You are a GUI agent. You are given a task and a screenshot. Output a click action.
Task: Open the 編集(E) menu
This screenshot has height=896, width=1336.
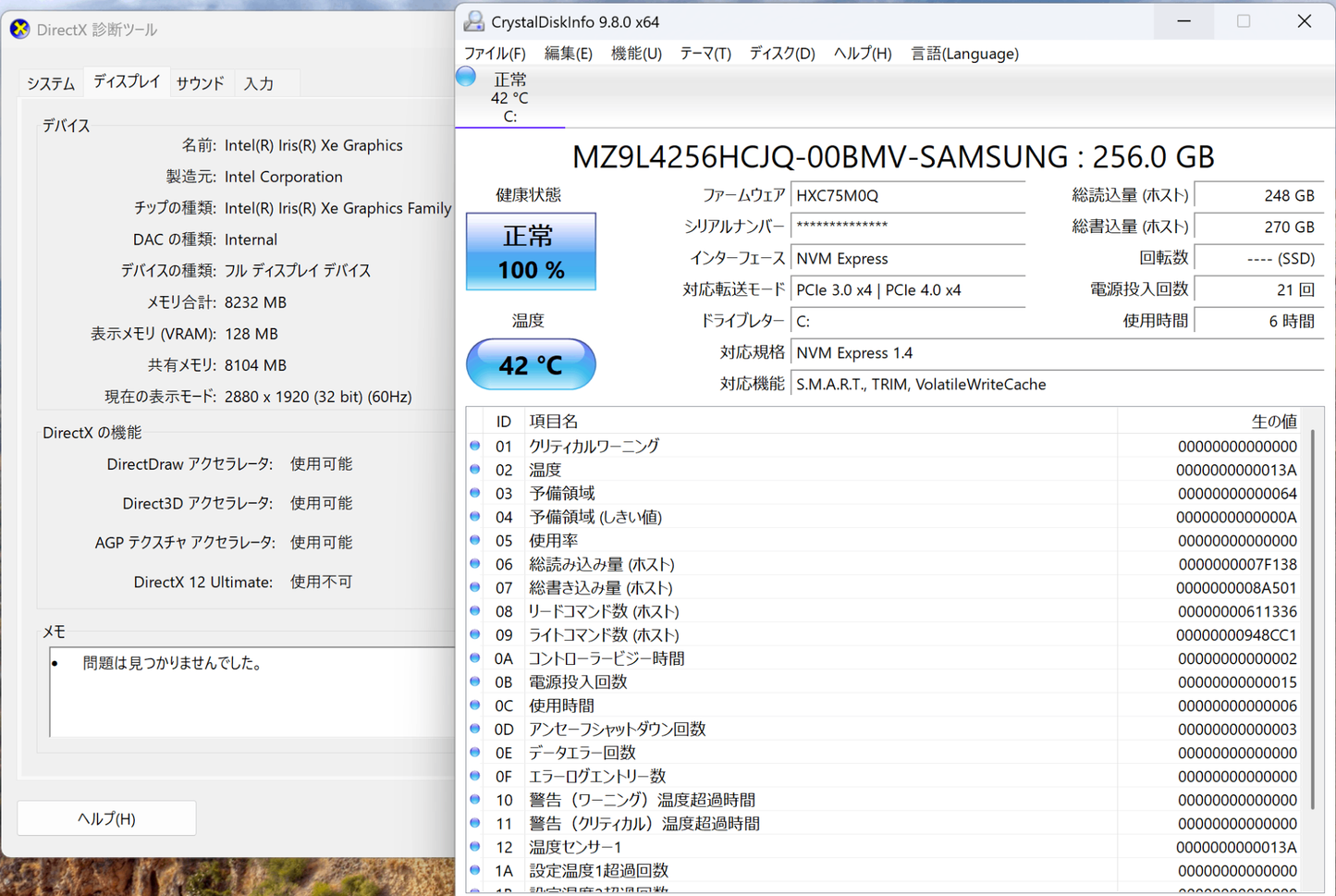click(x=569, y=54)
